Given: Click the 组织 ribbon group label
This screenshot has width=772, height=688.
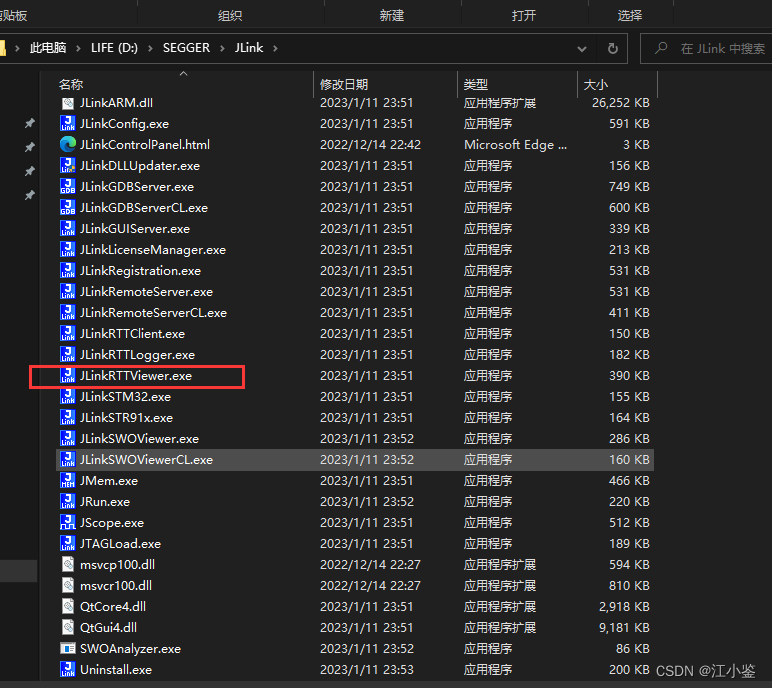Looking at the screenshot, I should [230, 16].
